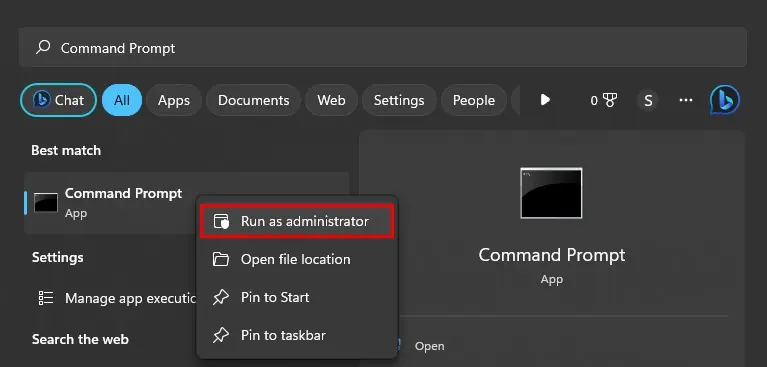Image resolution: width=767 pixels, height=367 pixels.
Task: Choose Pin to taskbar
Action: click(297, 335)
